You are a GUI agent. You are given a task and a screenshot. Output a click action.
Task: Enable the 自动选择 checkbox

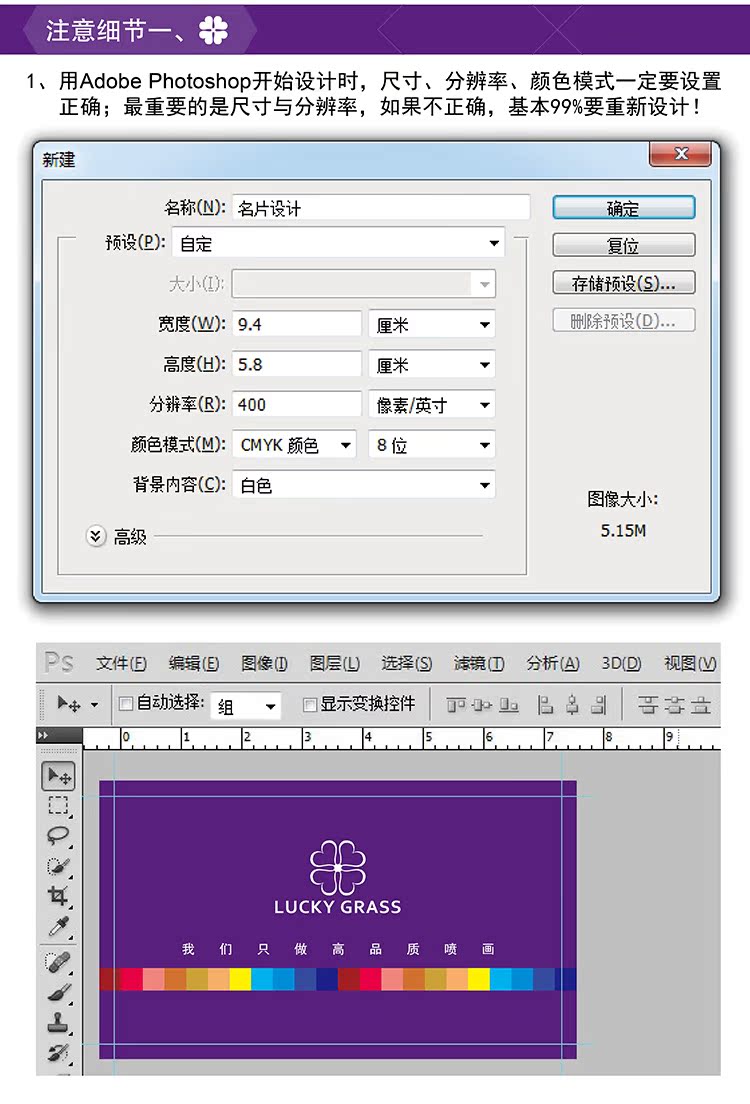(126, 703)
